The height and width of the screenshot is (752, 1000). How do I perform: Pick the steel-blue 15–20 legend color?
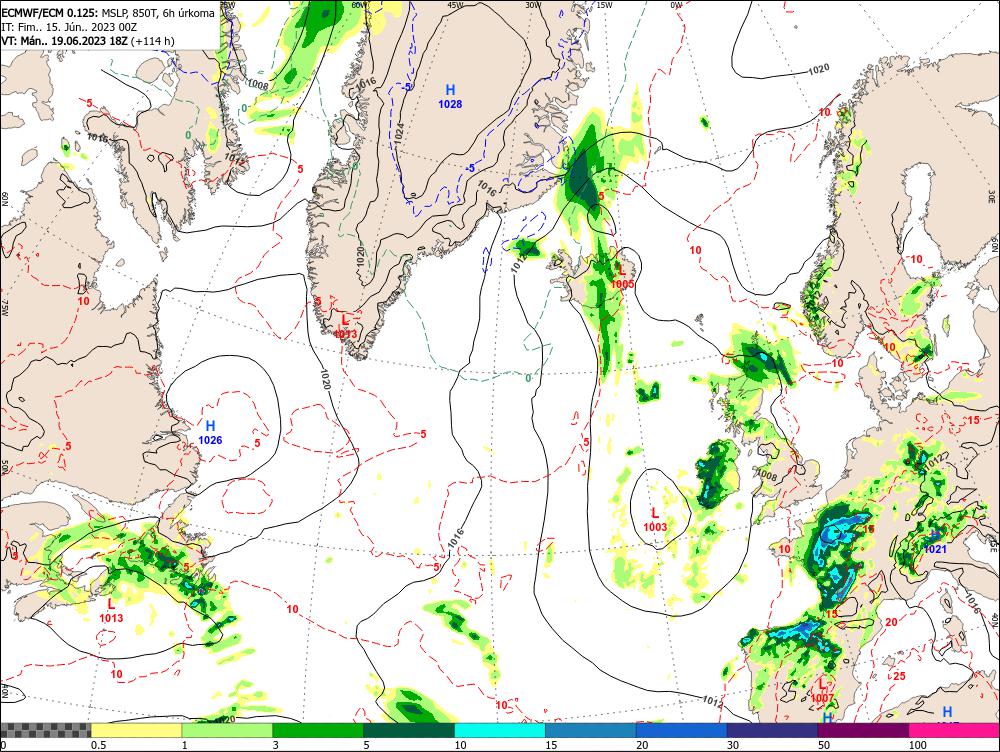point(591,730)
